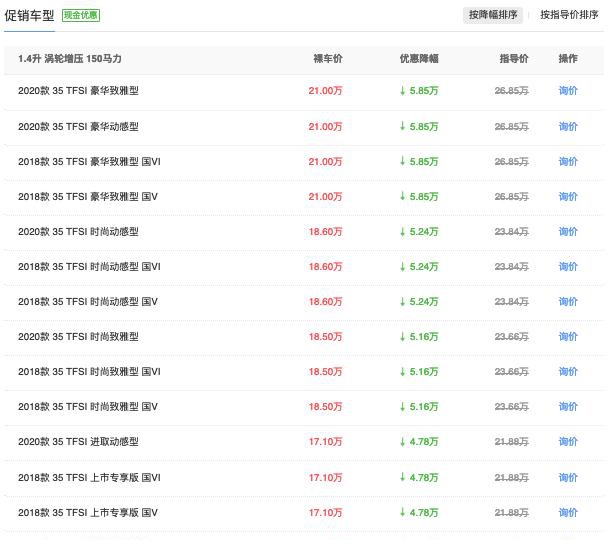
Task: Click 23.66万 guide price of 2018款 时尚致雅型 国V
Action: click(x=512, y=406)
